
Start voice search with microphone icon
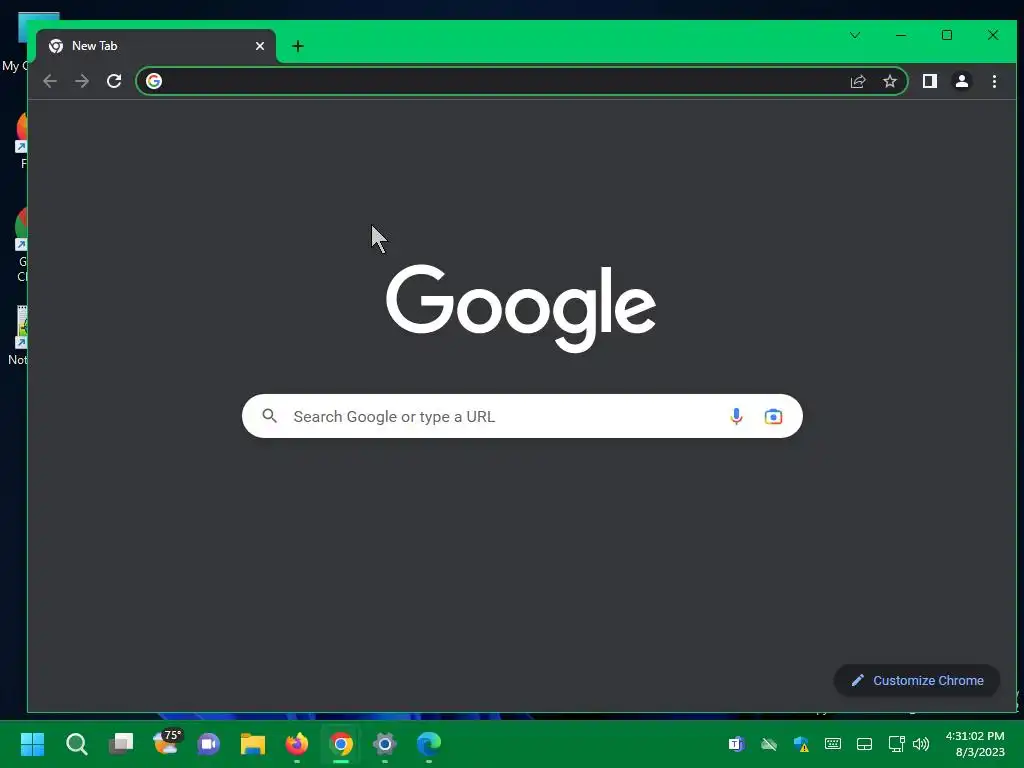(x=736, y=416)
